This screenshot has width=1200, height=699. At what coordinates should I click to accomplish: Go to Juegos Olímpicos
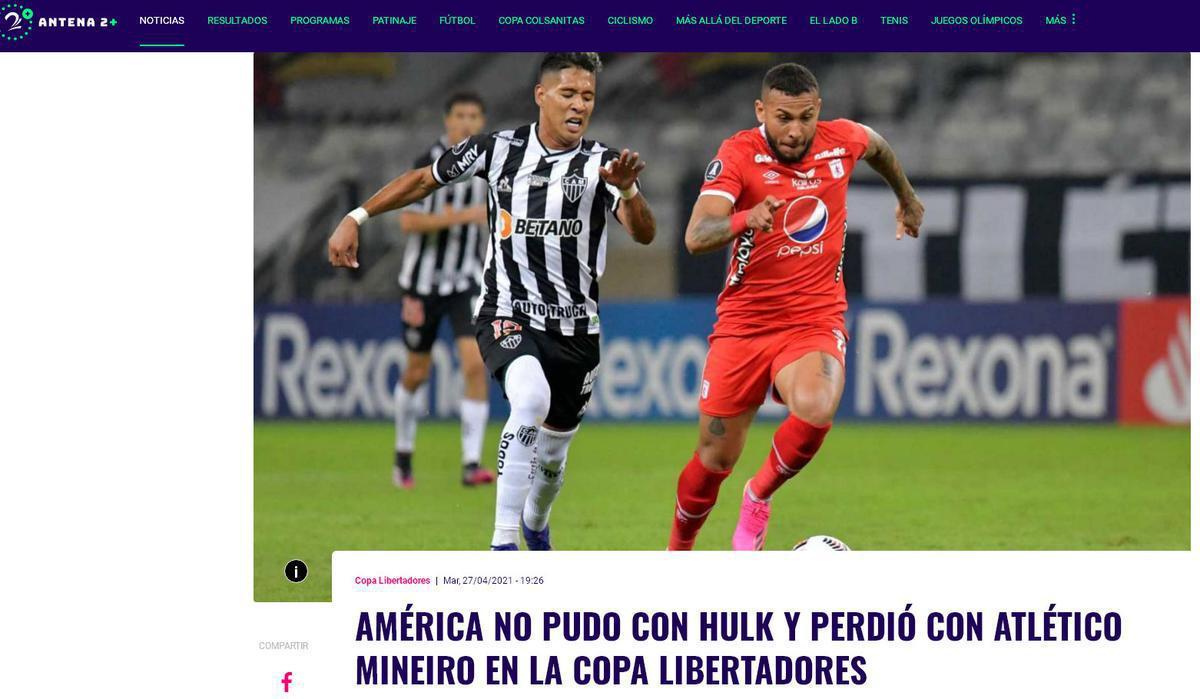click(x=976, y=20)
